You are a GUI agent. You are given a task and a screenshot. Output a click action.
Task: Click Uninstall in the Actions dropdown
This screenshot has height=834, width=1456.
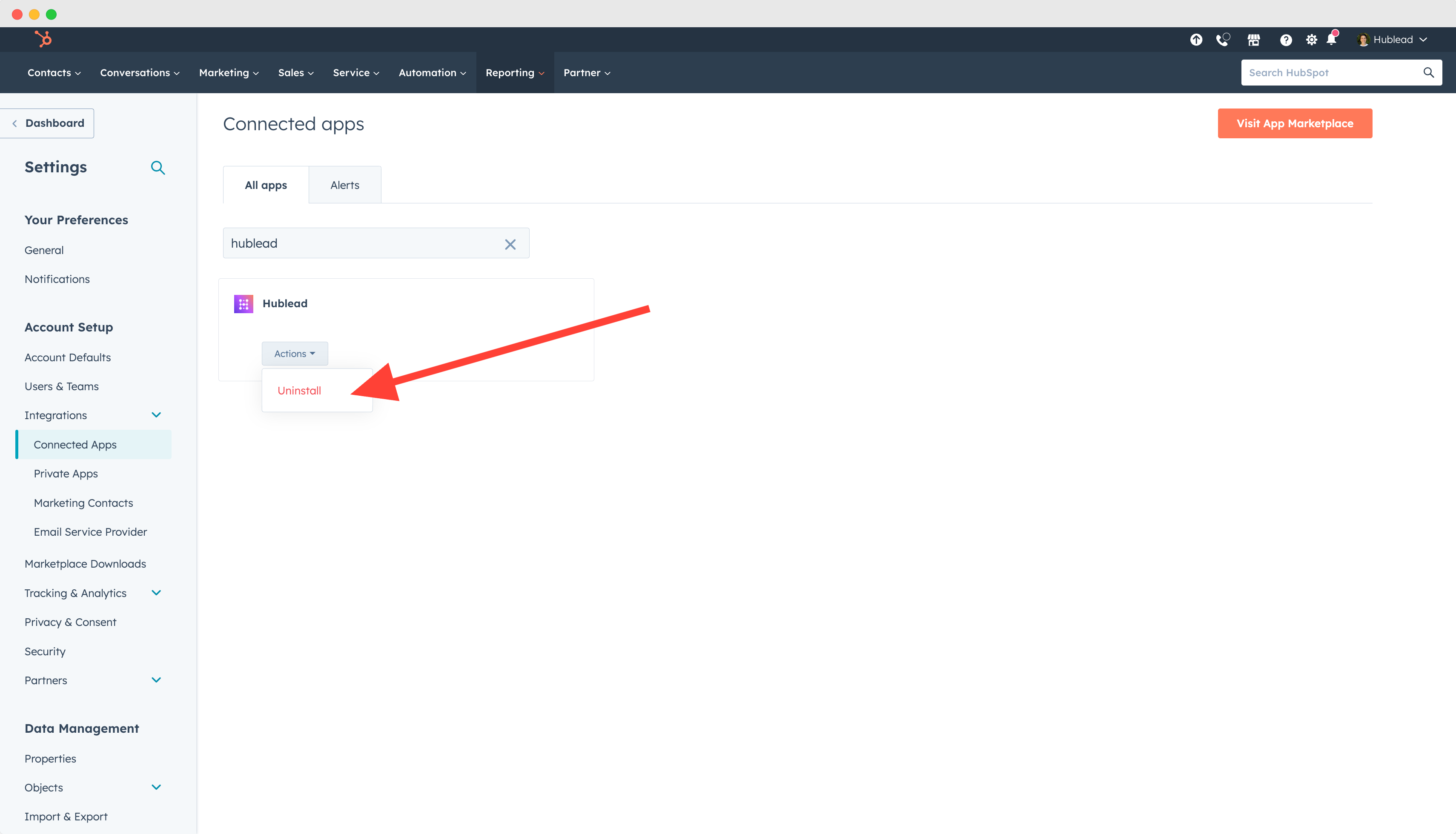click(299, 390)
